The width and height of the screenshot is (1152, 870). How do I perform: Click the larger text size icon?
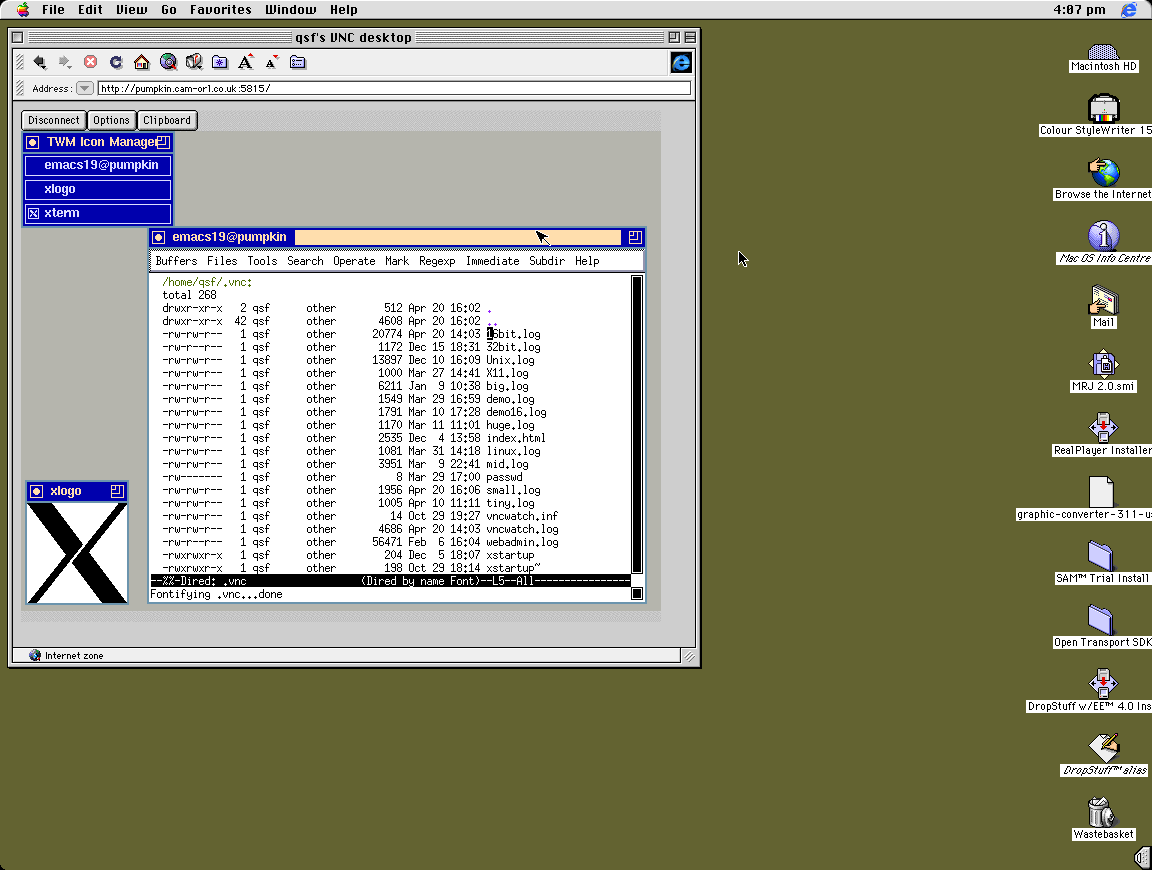(246, 62)
